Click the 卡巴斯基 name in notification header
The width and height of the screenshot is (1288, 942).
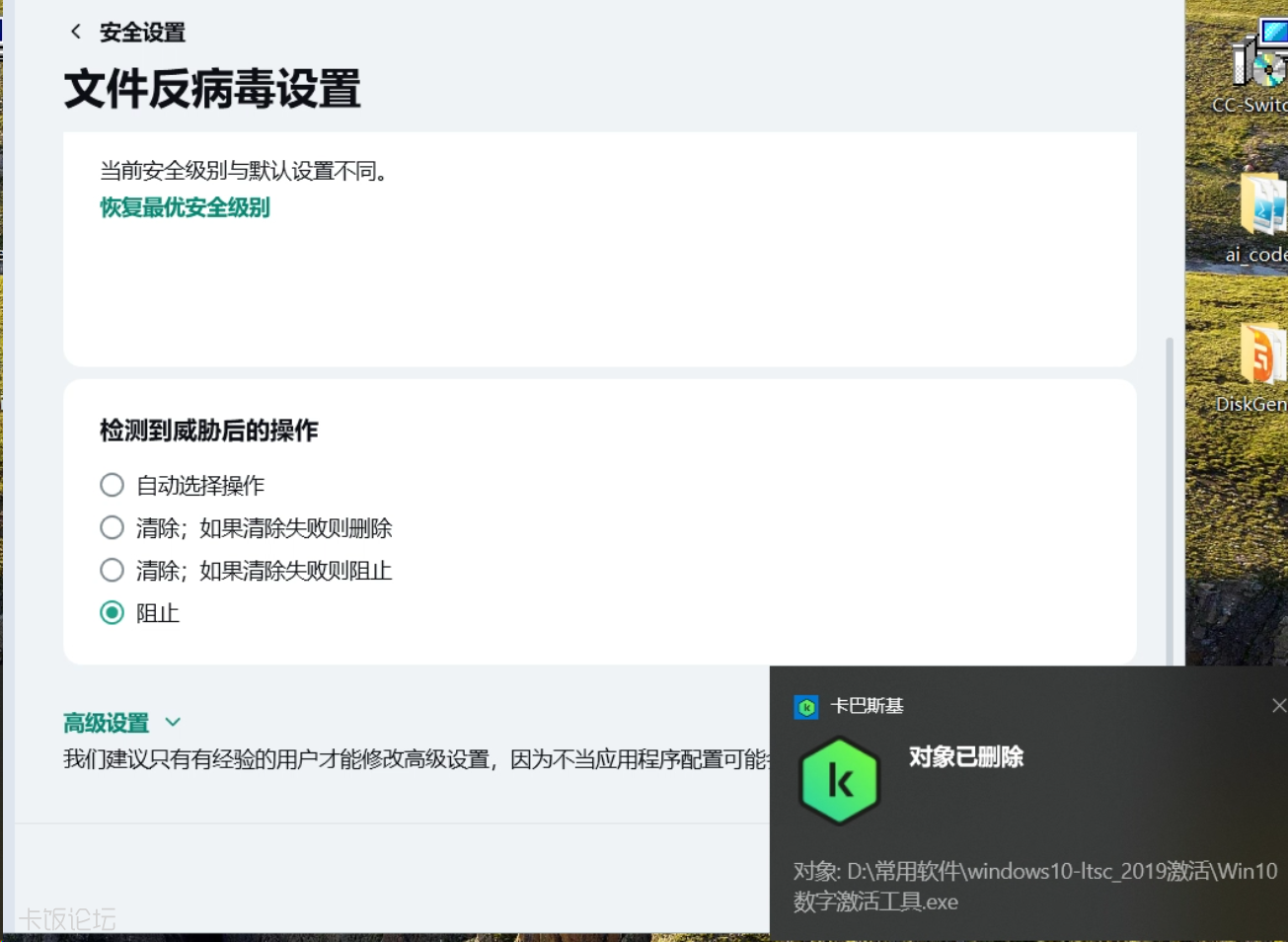(867, 706)
